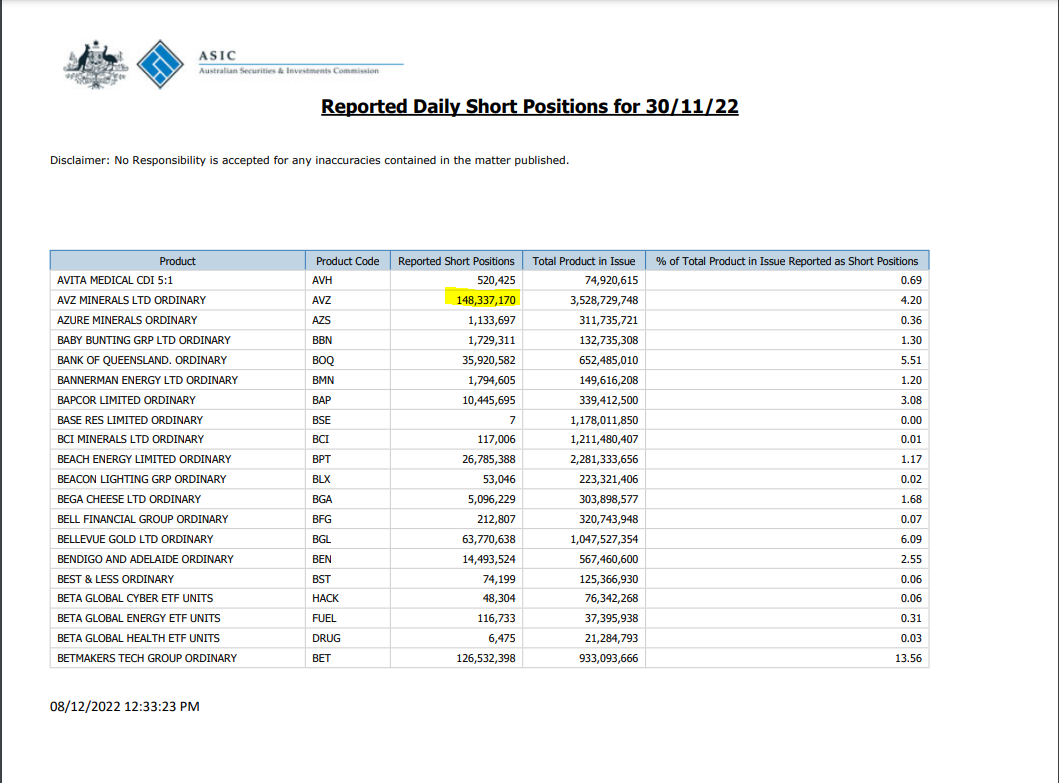
Task: Click the percent of total product header
Action: pyautogui.click(x=787, y=261)
